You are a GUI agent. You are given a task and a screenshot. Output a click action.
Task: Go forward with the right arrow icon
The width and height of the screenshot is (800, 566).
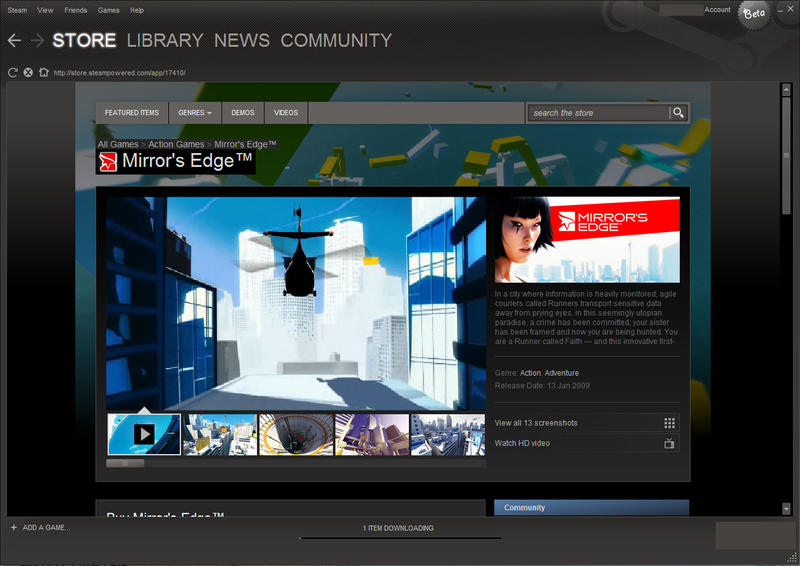point(37,40)
